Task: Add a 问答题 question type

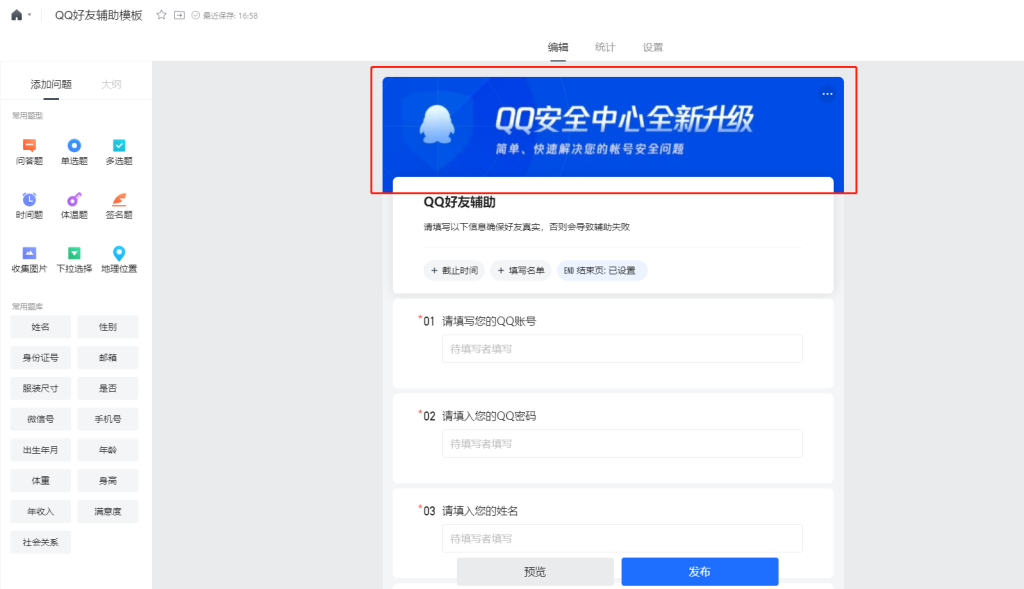Action: pyautogui.click(x=29, y=152)
